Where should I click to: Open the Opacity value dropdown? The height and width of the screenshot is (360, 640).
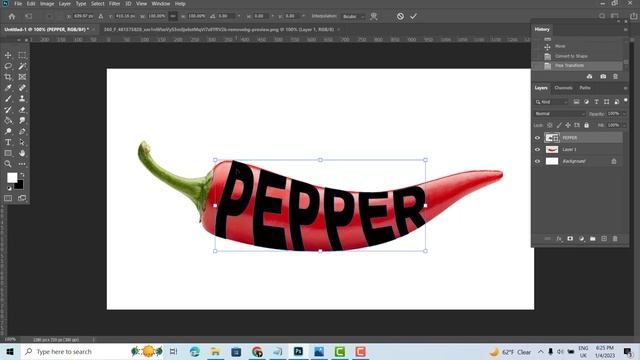click(624, 114)
